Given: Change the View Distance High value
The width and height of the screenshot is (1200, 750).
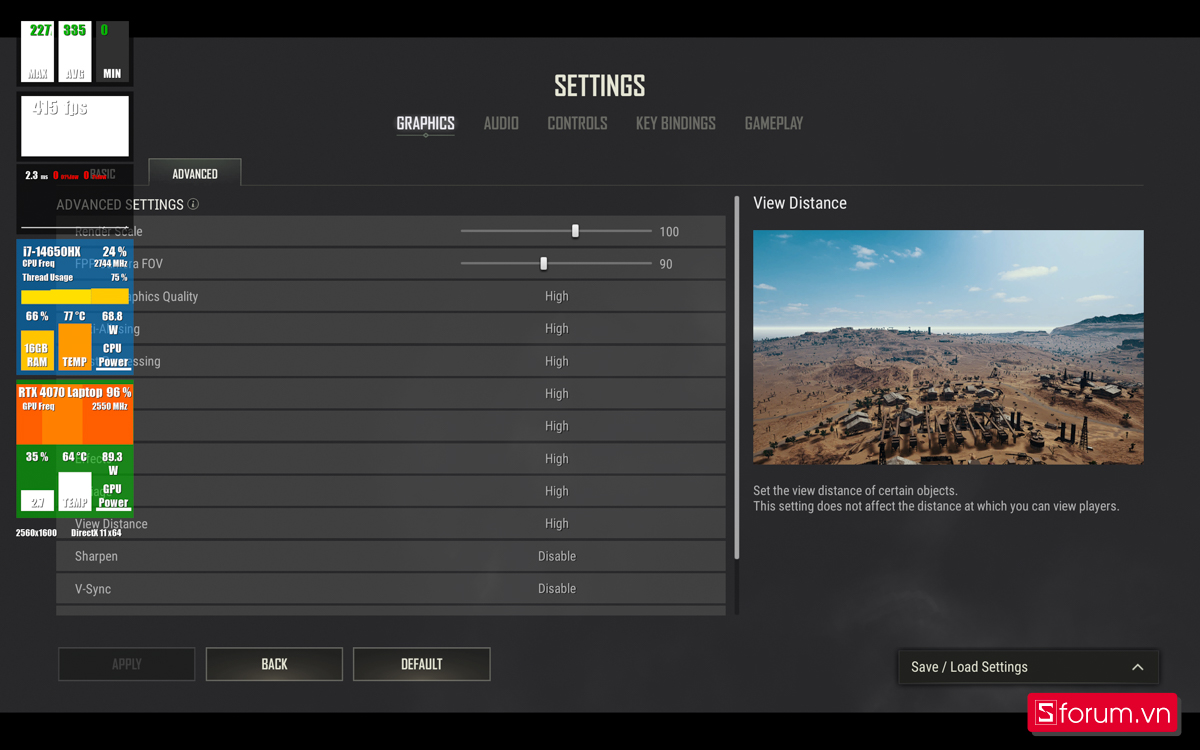Looking at the screenshot, I should (557, 524).
